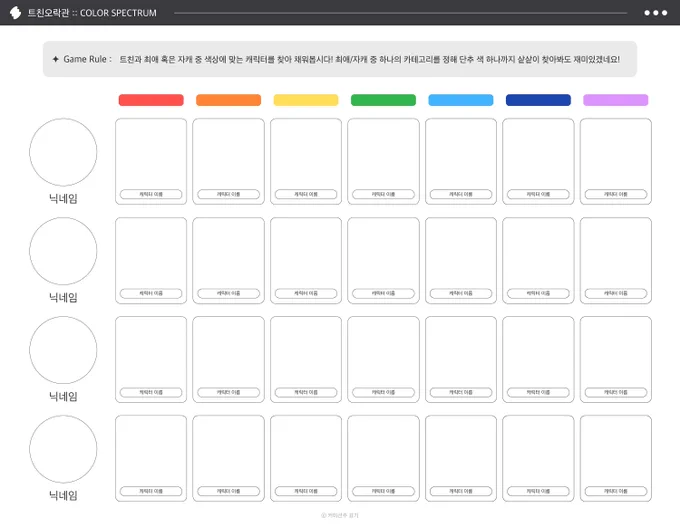
Task: Select the dark navy blue color swatch
Action: [538, 100]
